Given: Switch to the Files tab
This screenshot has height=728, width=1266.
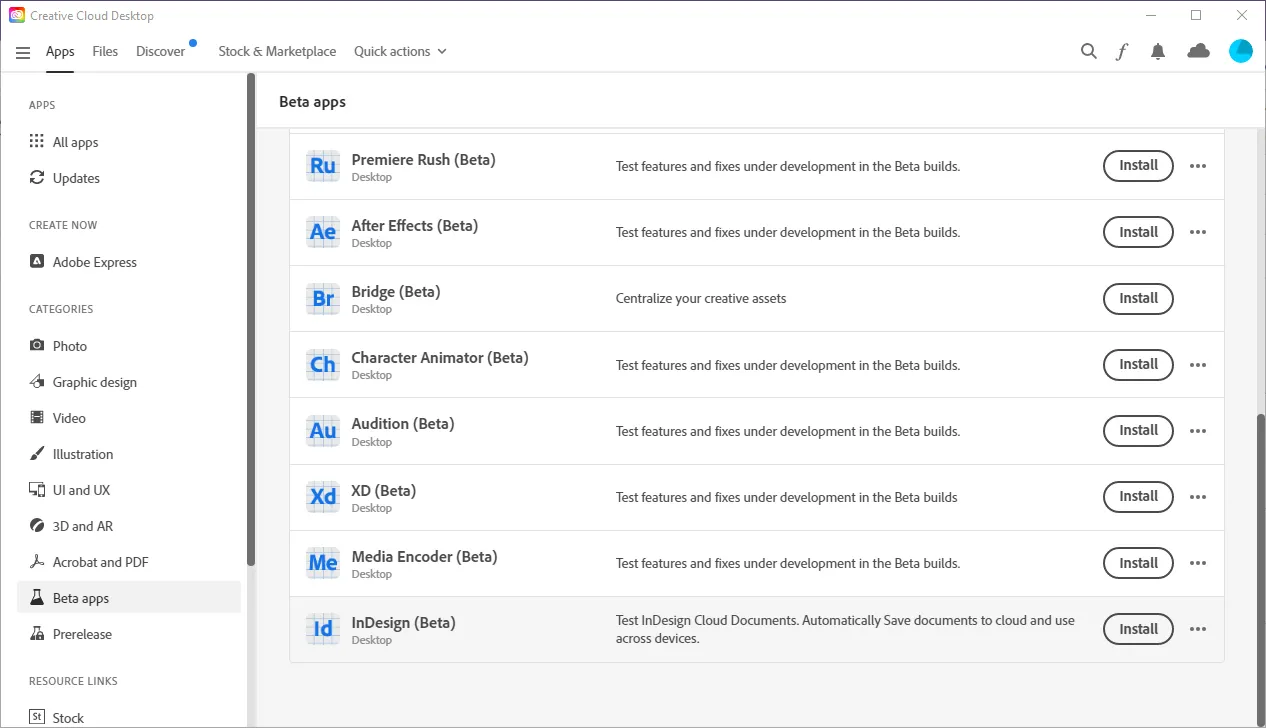Looking at the screenshot, I should coord(104,51).
